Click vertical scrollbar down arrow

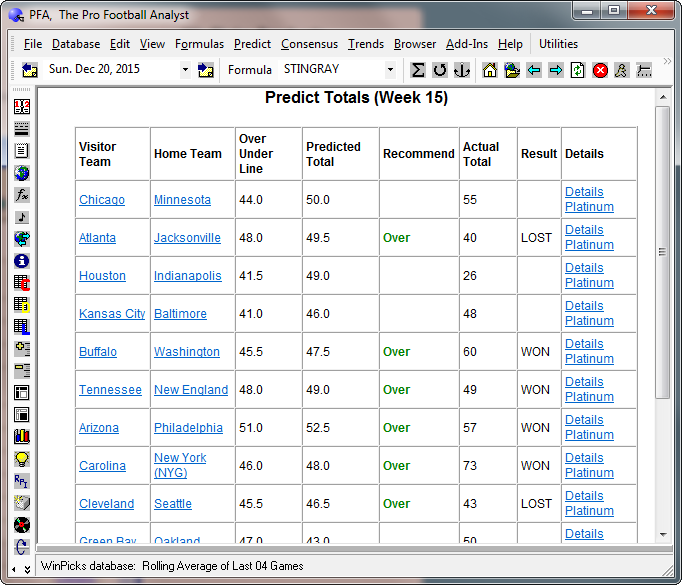tap(663, 535)
